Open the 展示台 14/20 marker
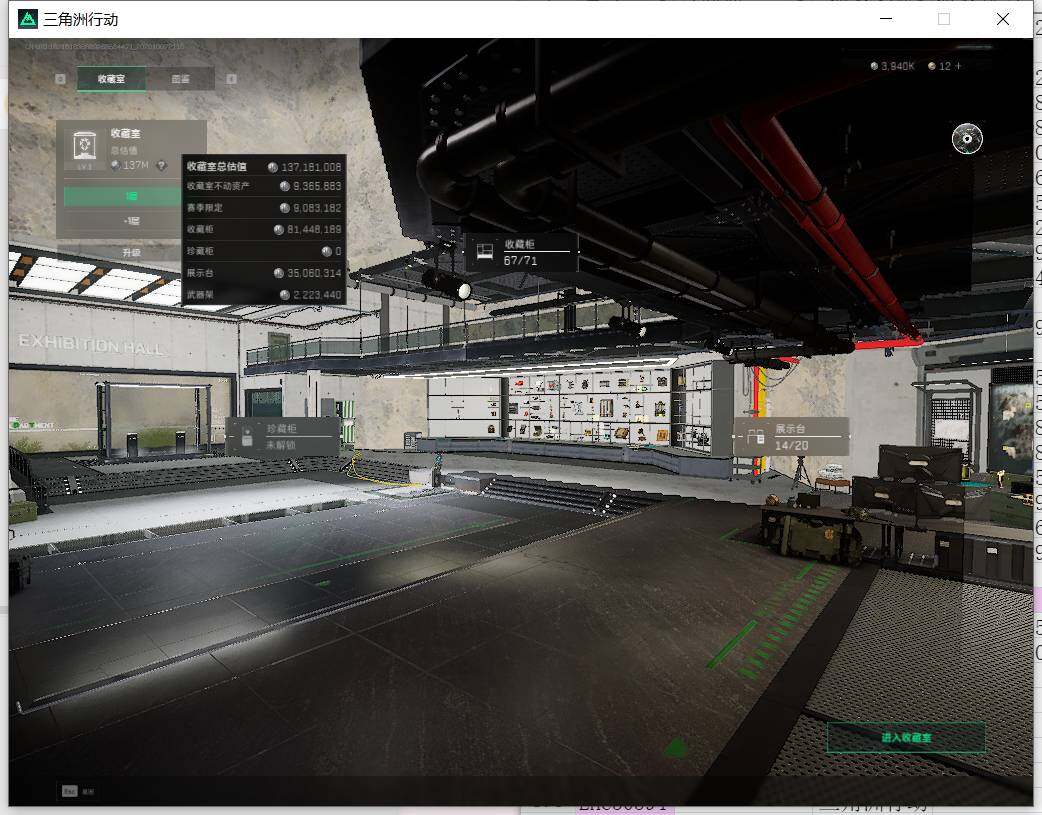1042x815 pixels. 791,437
